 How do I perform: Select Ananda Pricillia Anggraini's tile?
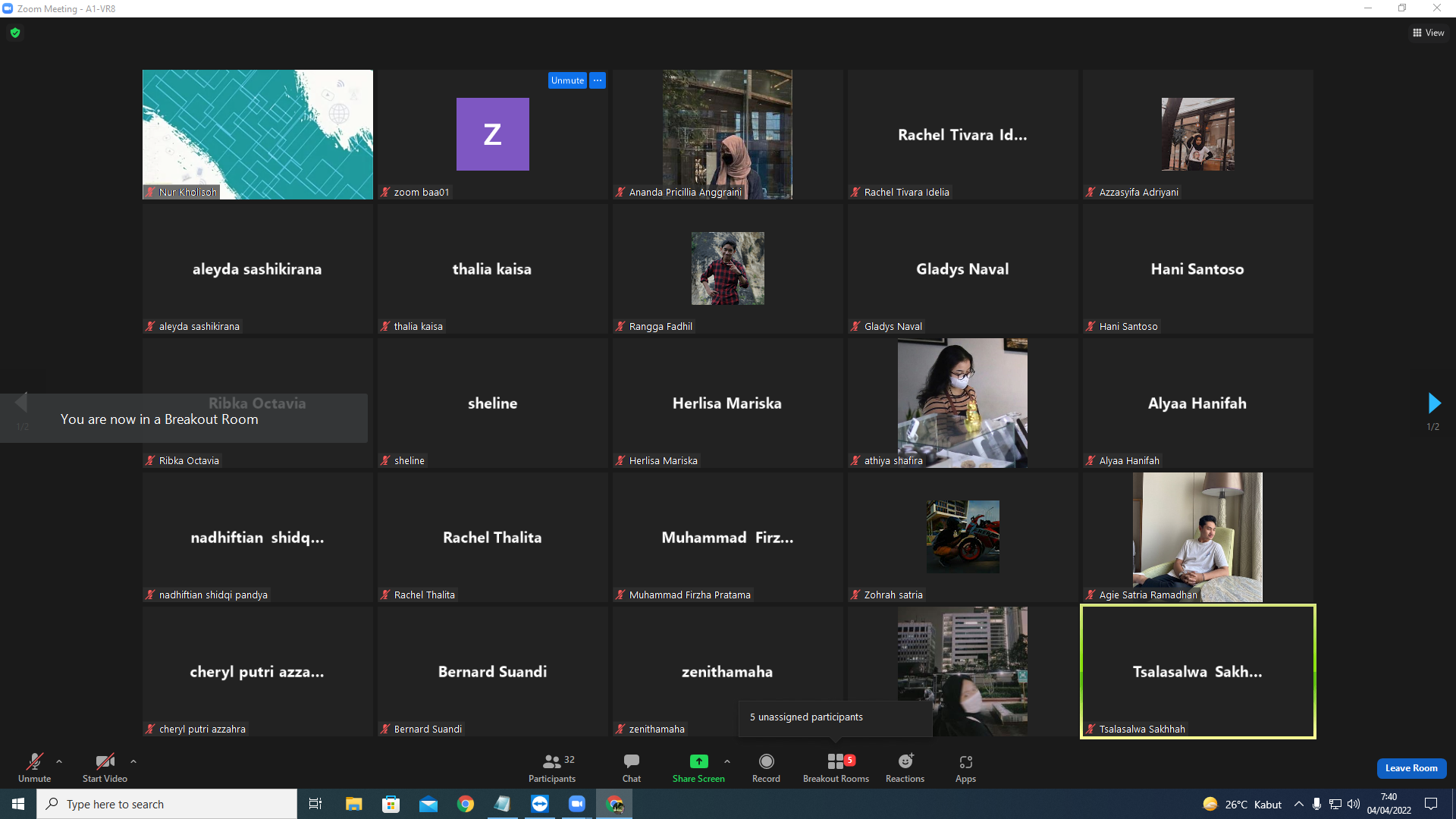[x=728, y=134]
